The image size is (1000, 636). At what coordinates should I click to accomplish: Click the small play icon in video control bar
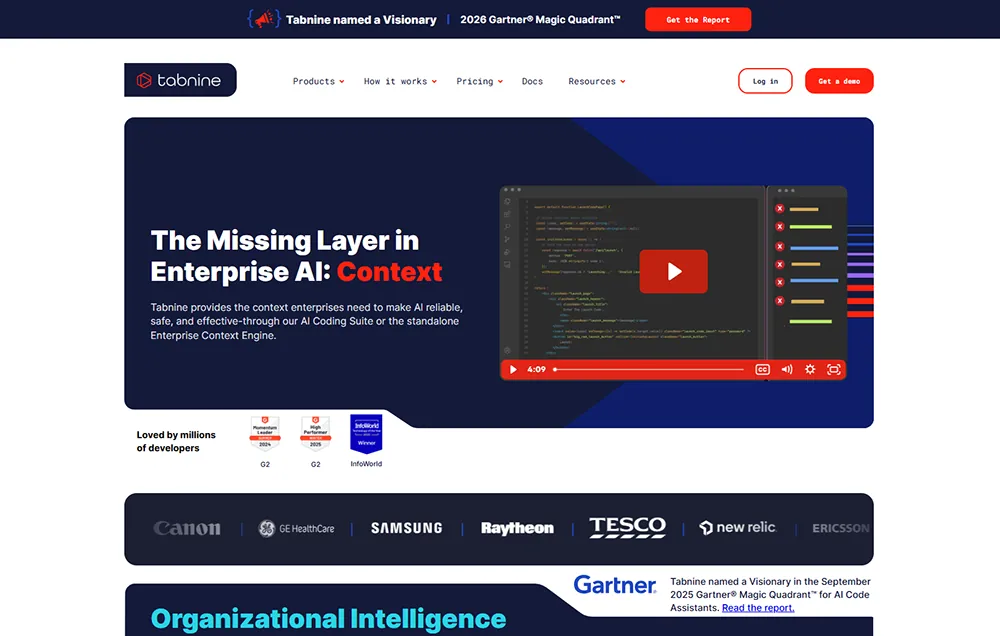click(513, 369)
